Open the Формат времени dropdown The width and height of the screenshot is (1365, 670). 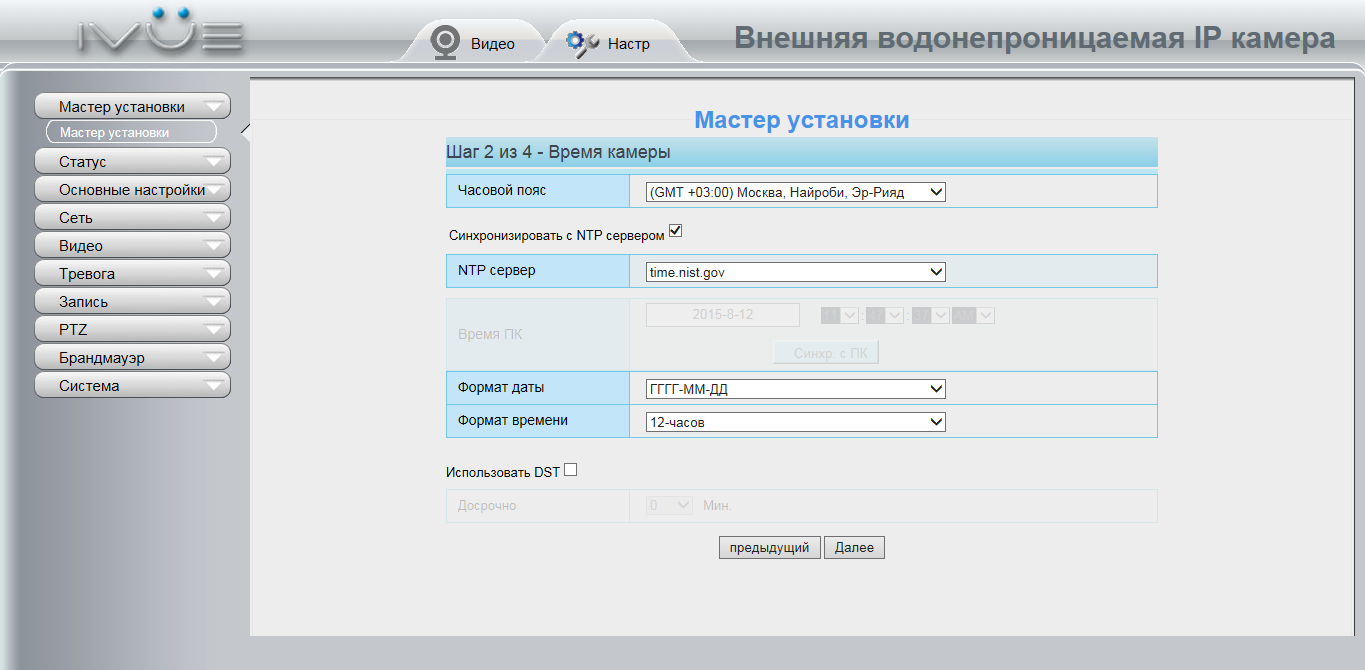click(796, 422)
